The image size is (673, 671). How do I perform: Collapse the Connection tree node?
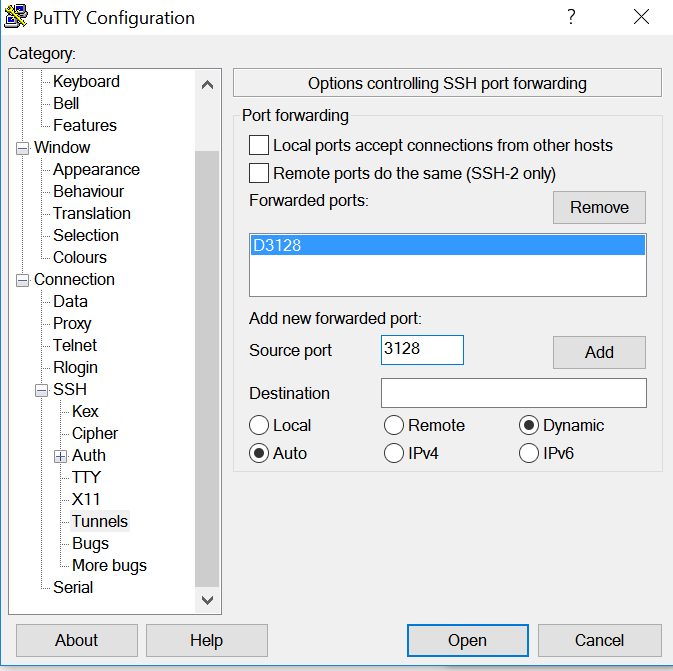point(22,281)
